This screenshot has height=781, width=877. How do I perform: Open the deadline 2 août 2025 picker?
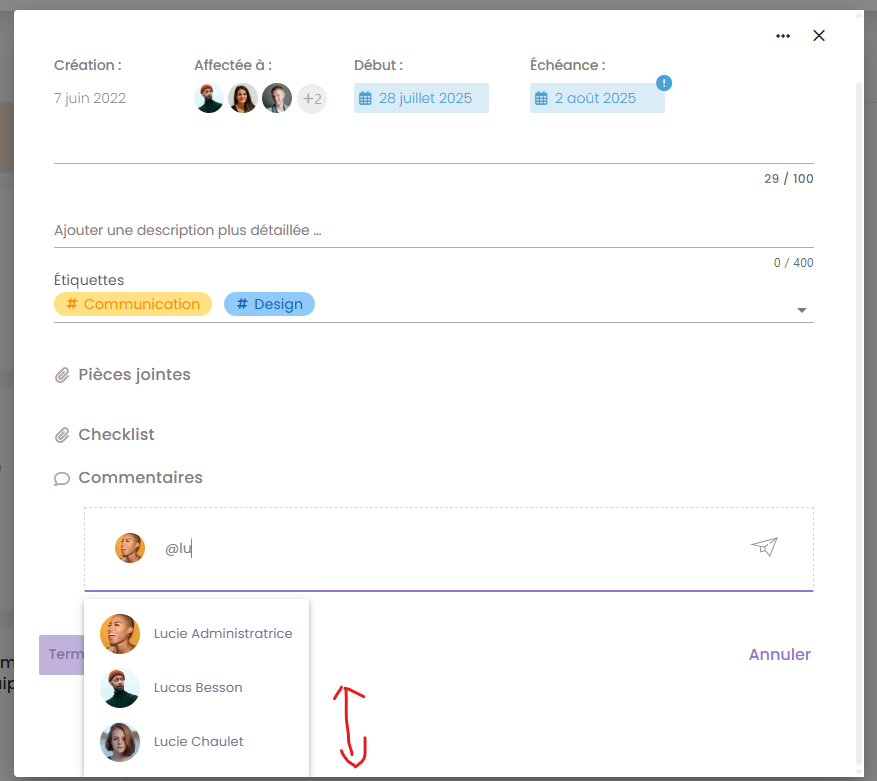(x=597, y=98)
